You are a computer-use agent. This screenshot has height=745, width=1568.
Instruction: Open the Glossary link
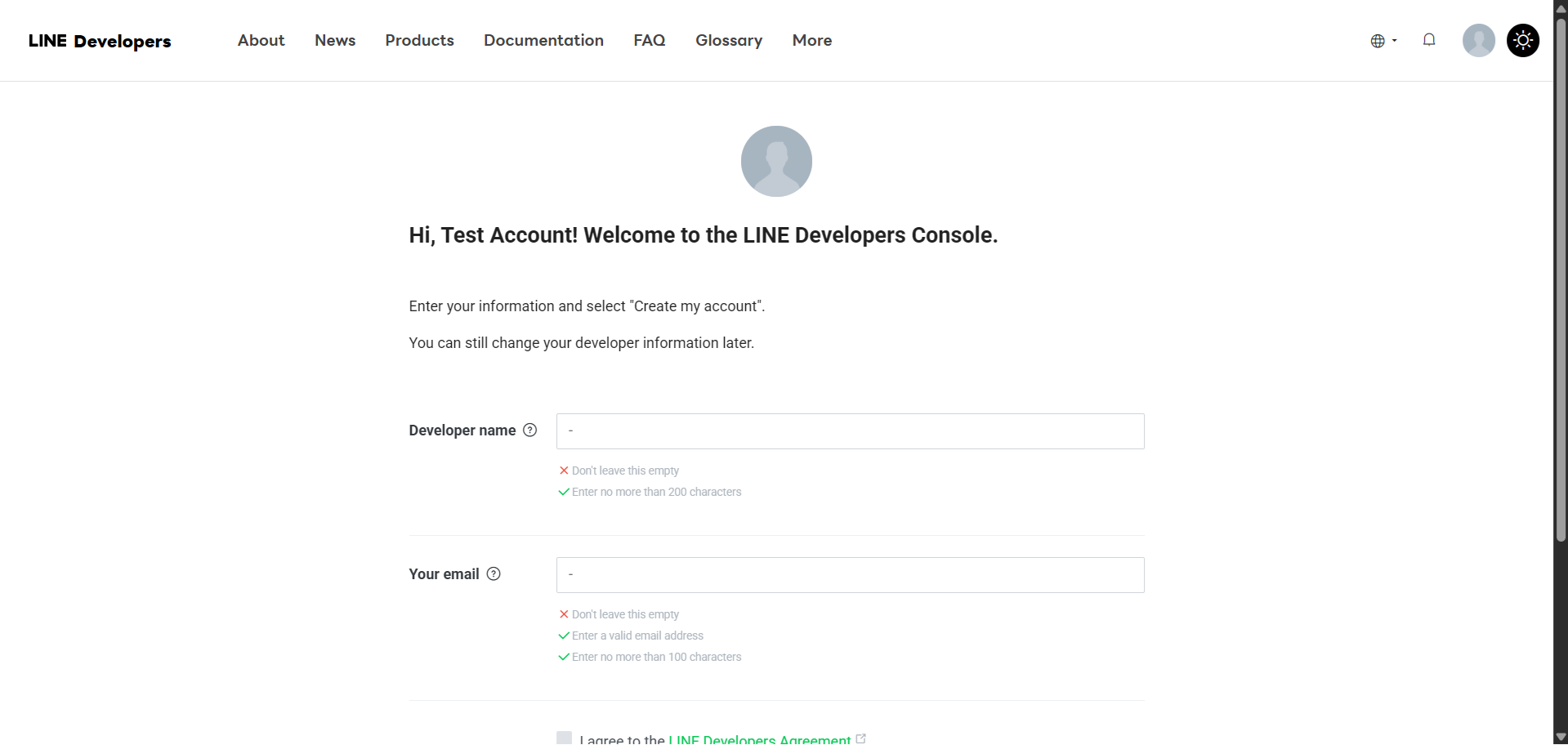(x=728, y=41)
